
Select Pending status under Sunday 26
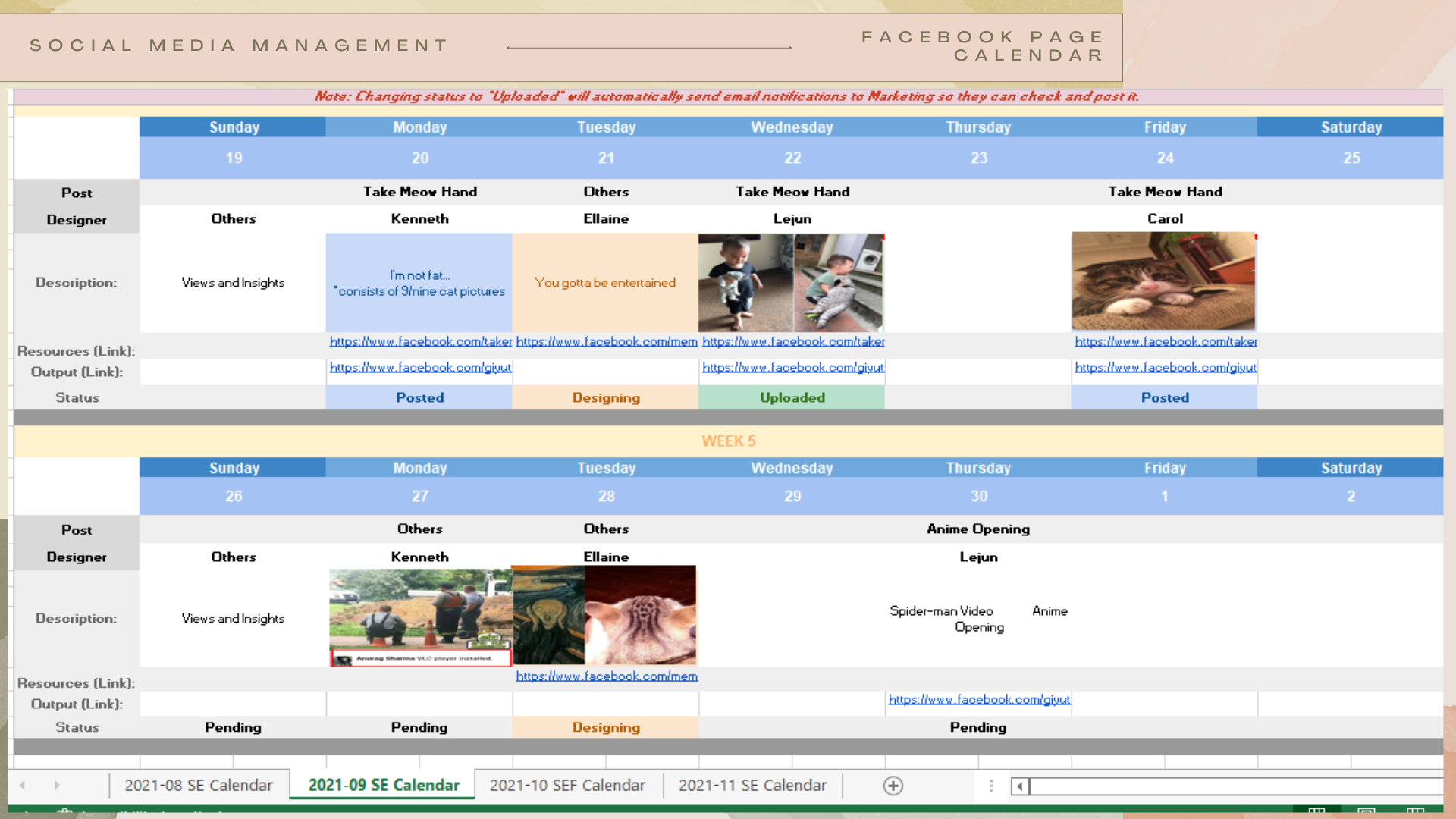click(233, 727)
